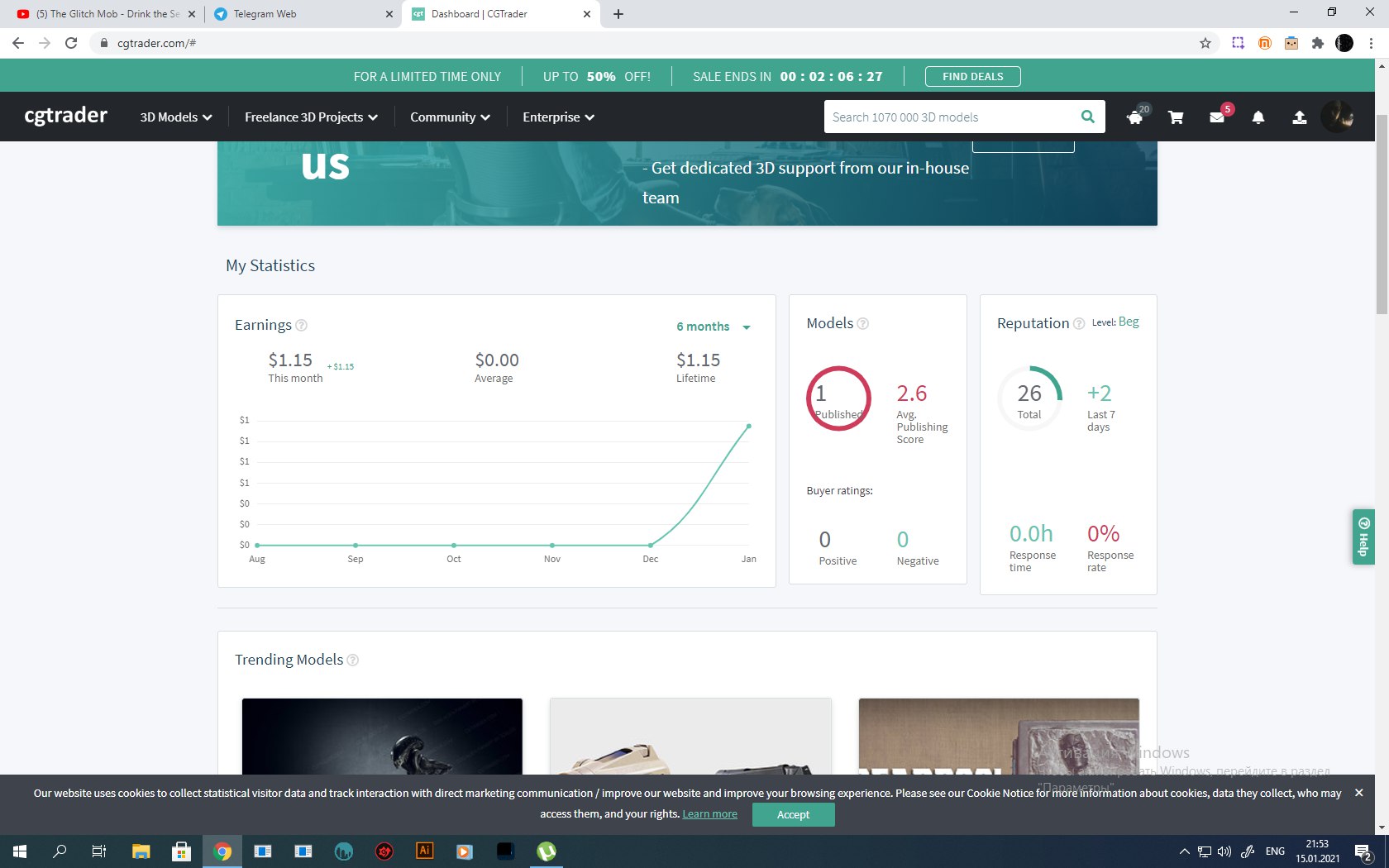Click the box-face extension icon
Image resolution: width=1389 pixels, height=868 pixels.
pos(1291,43)
